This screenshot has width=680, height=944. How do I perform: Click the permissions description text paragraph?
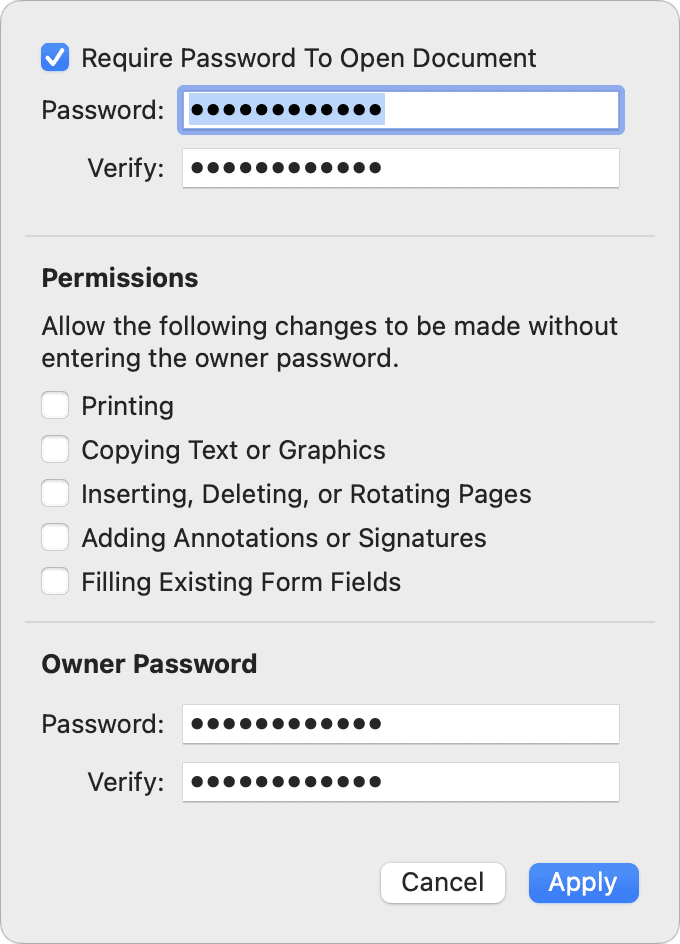click(330, 342)
